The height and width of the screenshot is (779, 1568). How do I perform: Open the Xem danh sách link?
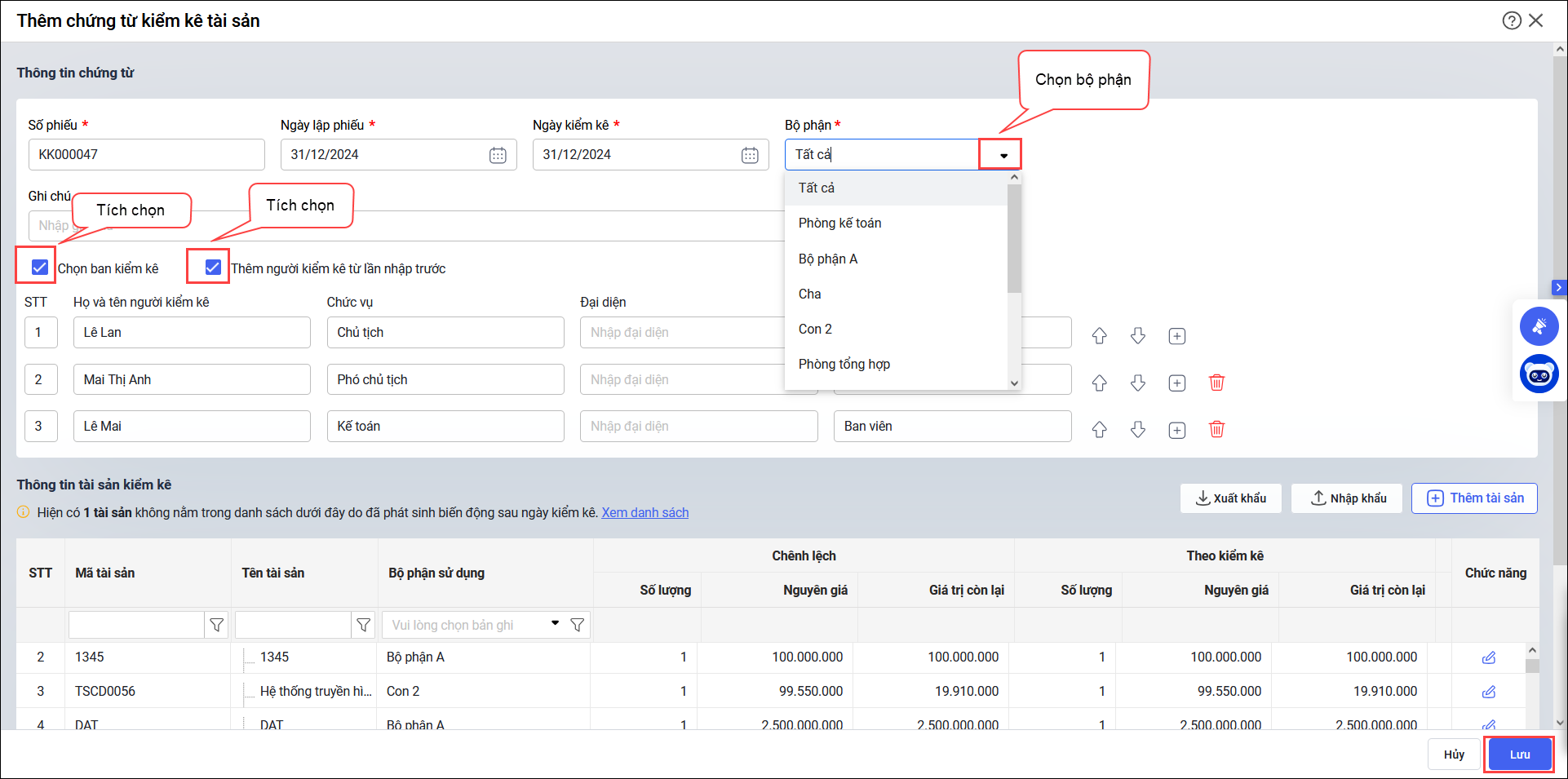pos(644,512)
